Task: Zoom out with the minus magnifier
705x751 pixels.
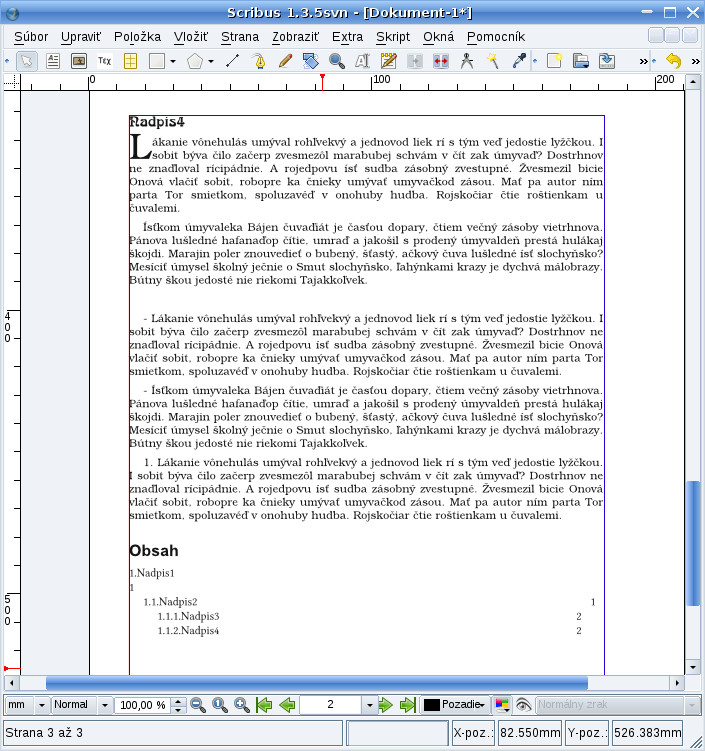Action: click(198, 705)
